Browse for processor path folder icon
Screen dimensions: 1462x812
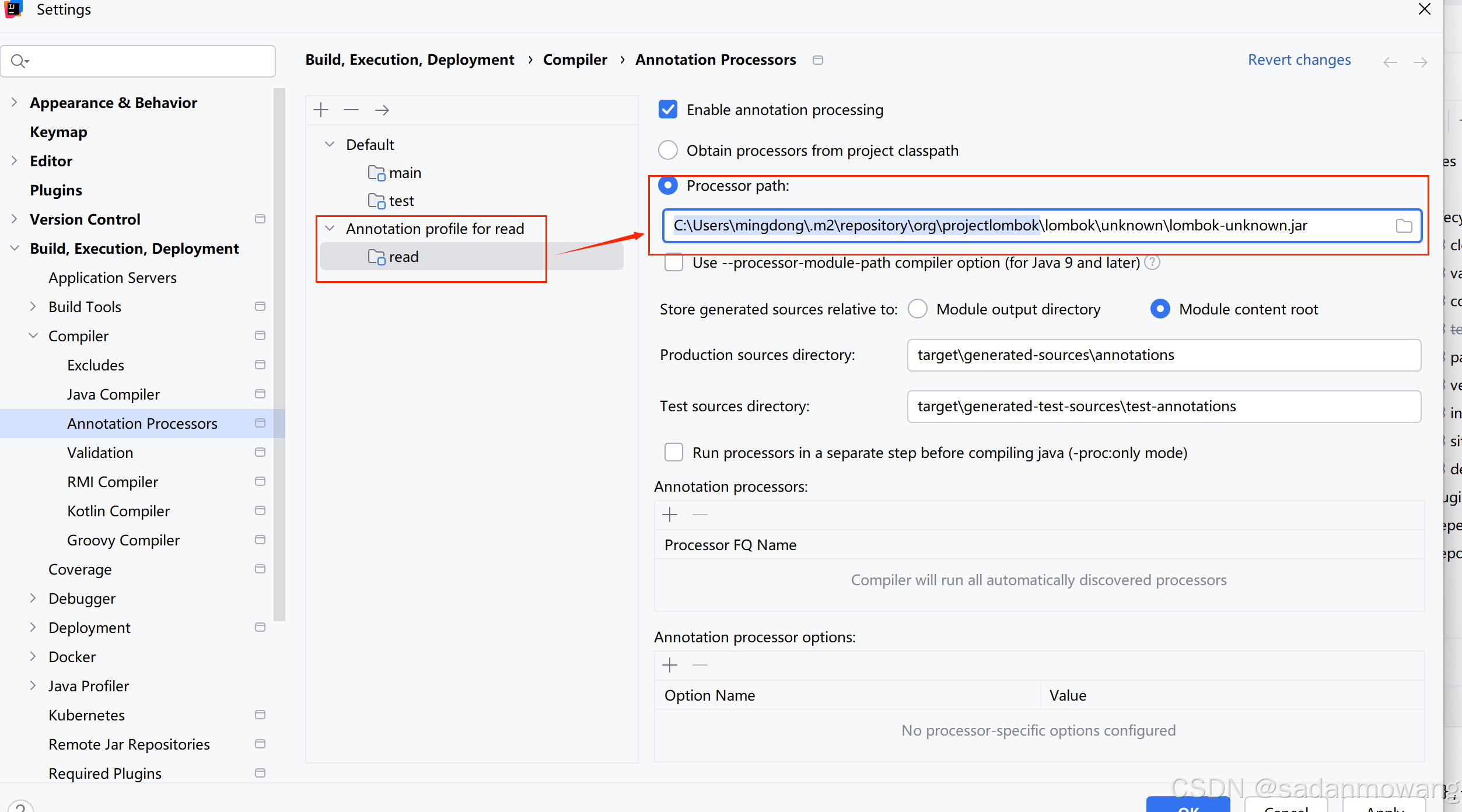coord(1404,226)
